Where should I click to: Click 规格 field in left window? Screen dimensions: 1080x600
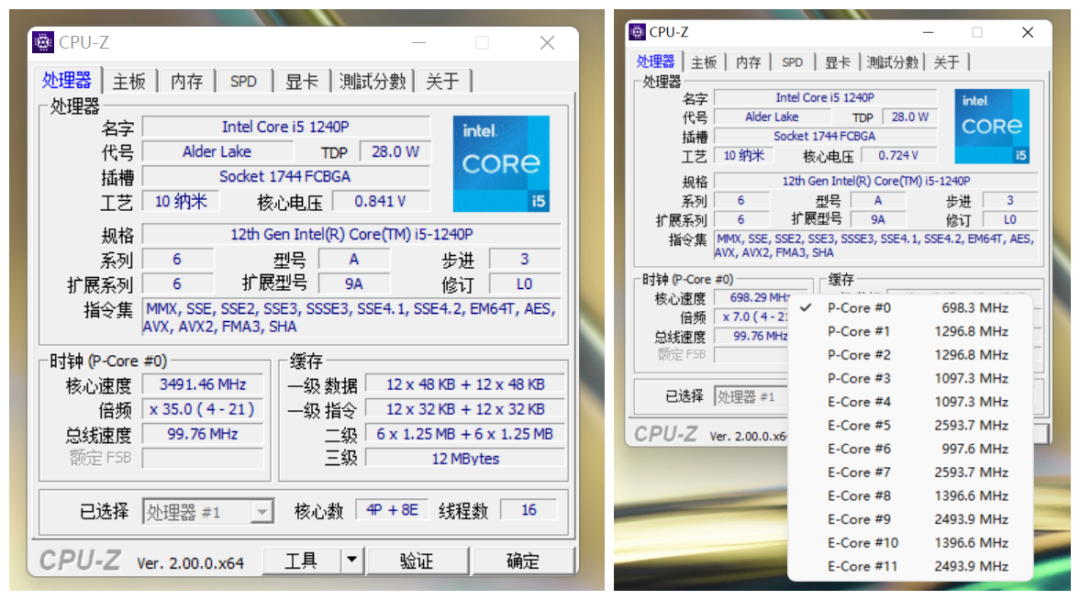tap(351, 234)
